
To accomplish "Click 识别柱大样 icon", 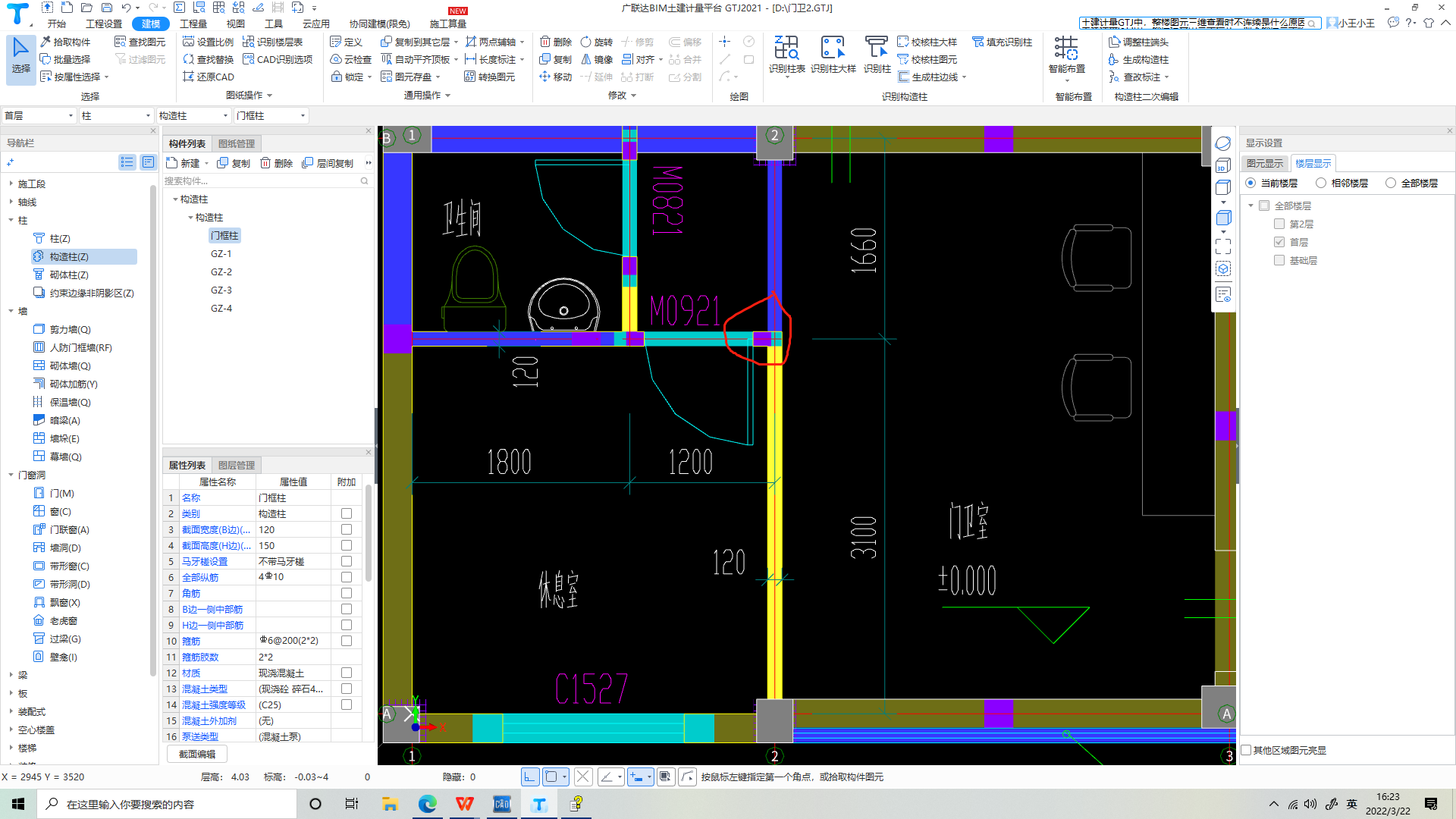I will (x=833, y=54).
